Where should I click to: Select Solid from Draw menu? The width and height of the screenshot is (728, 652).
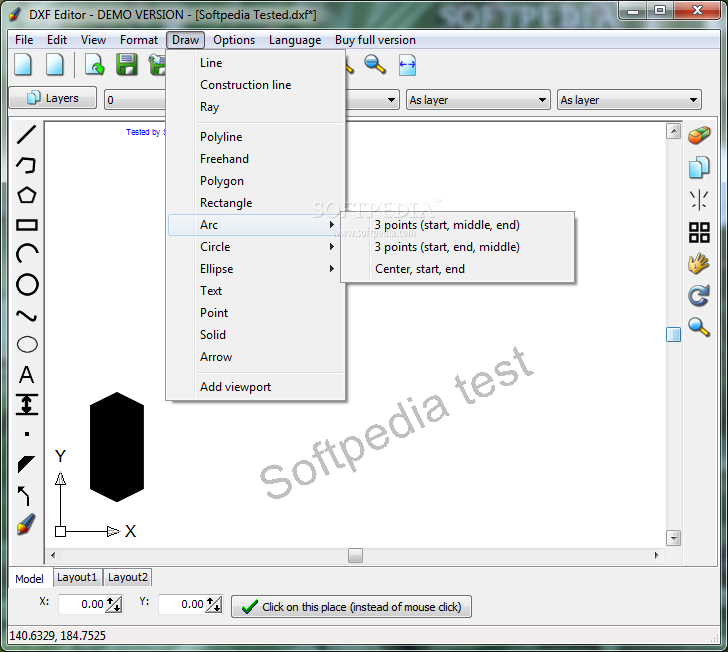[256, 335]
